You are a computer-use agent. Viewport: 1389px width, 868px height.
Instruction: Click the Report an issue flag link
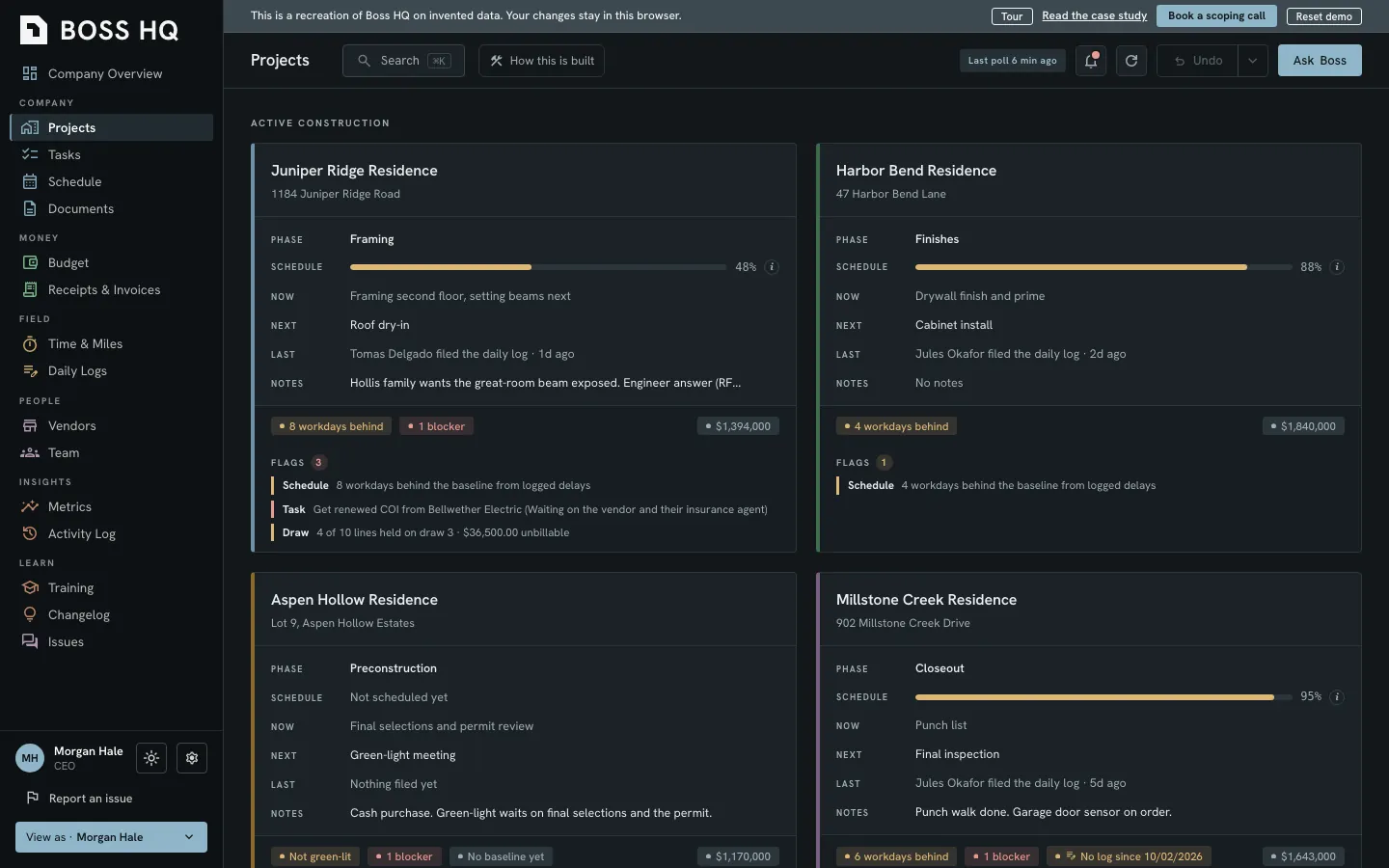coord(79,799)
